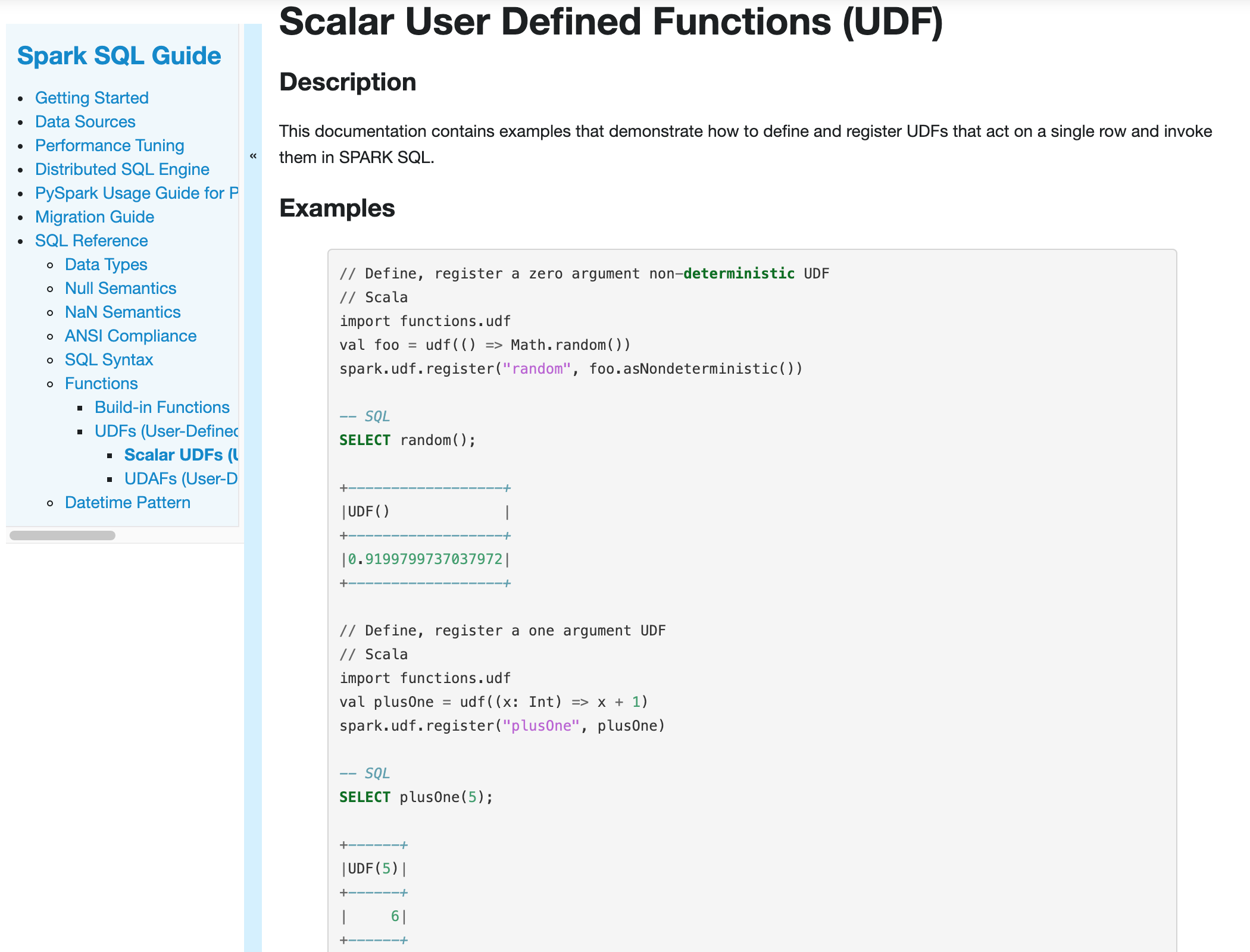Go to Null Semantics page
This screenshot has height=952, width=1250.
(120, 288)
